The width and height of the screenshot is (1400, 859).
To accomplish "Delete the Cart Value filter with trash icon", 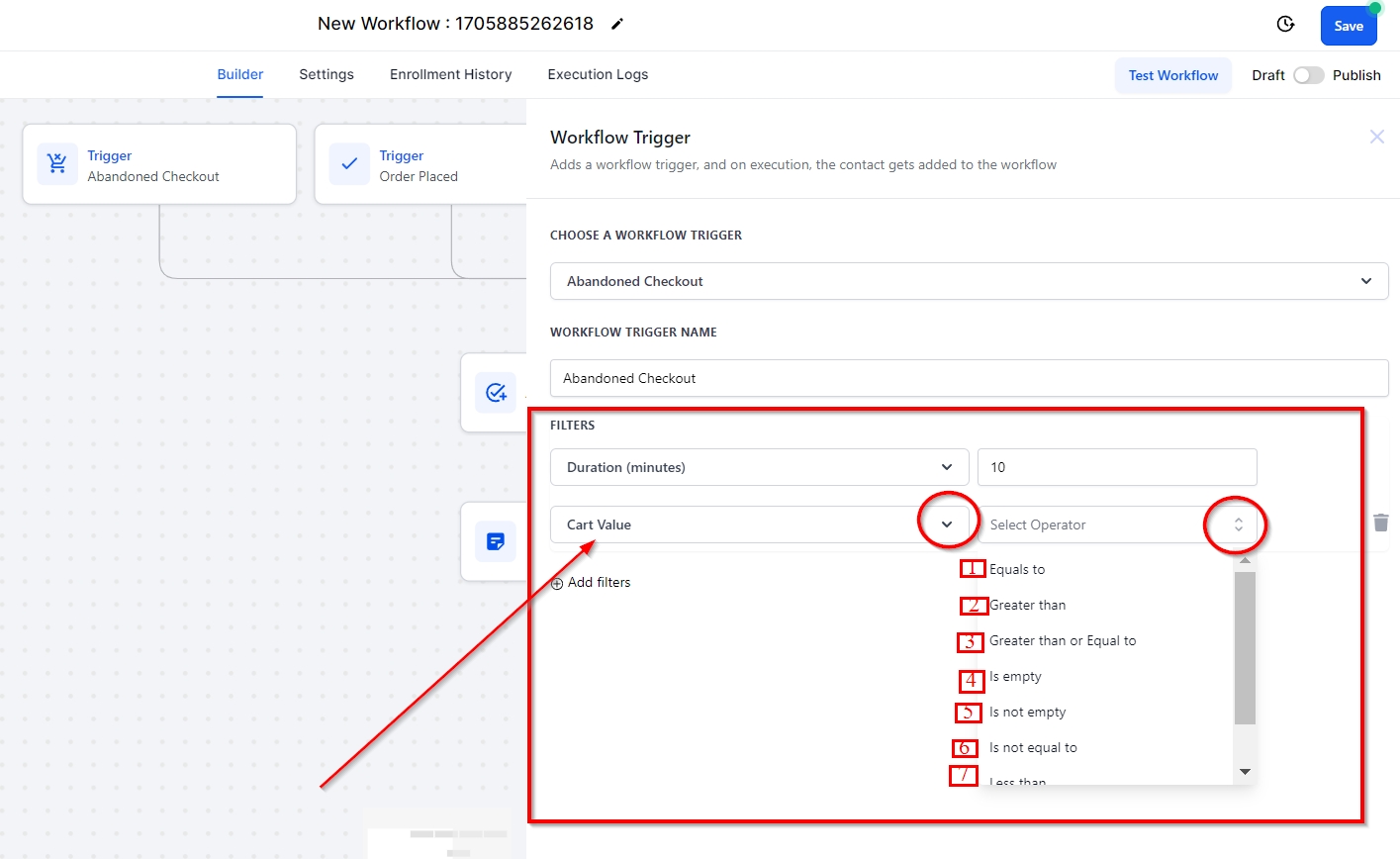I will point(1380,523).
